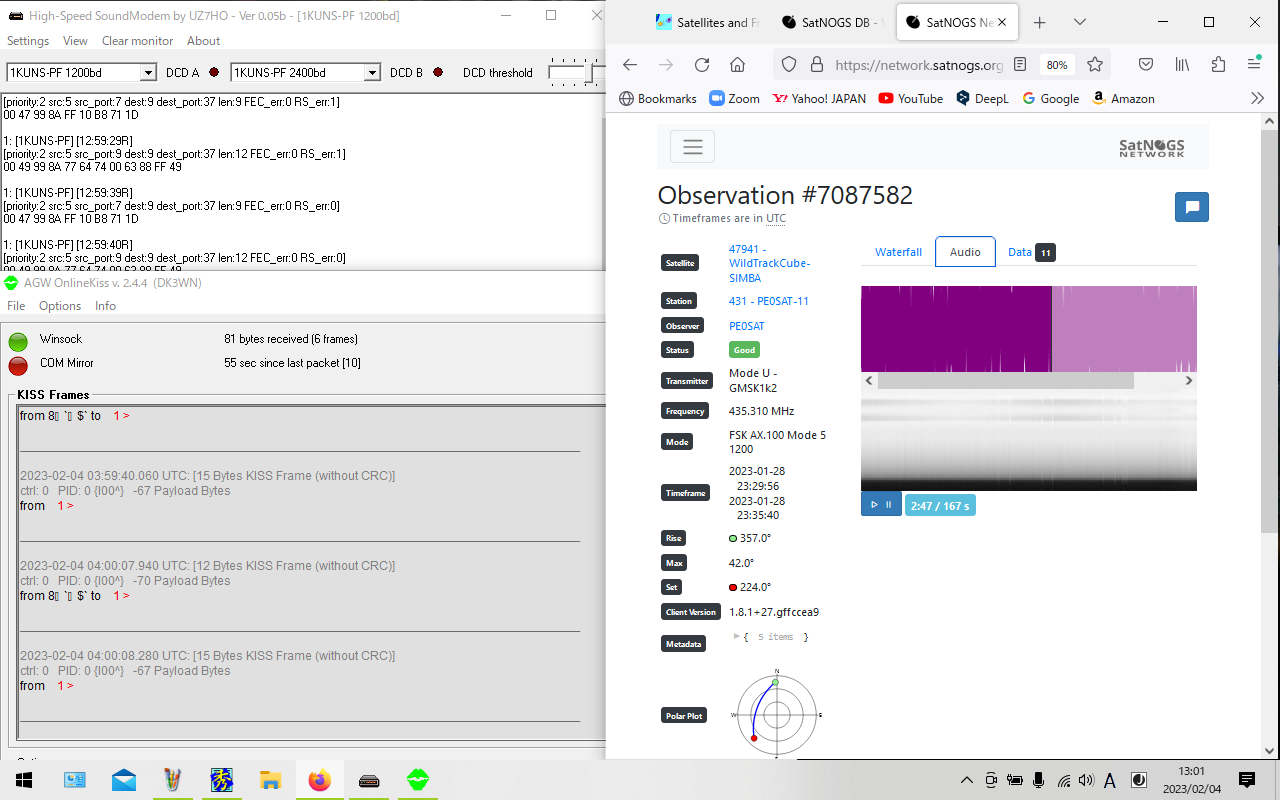
Task: Switch to AGW OnlineKiss taskbar icon
Action: [418, 780]
